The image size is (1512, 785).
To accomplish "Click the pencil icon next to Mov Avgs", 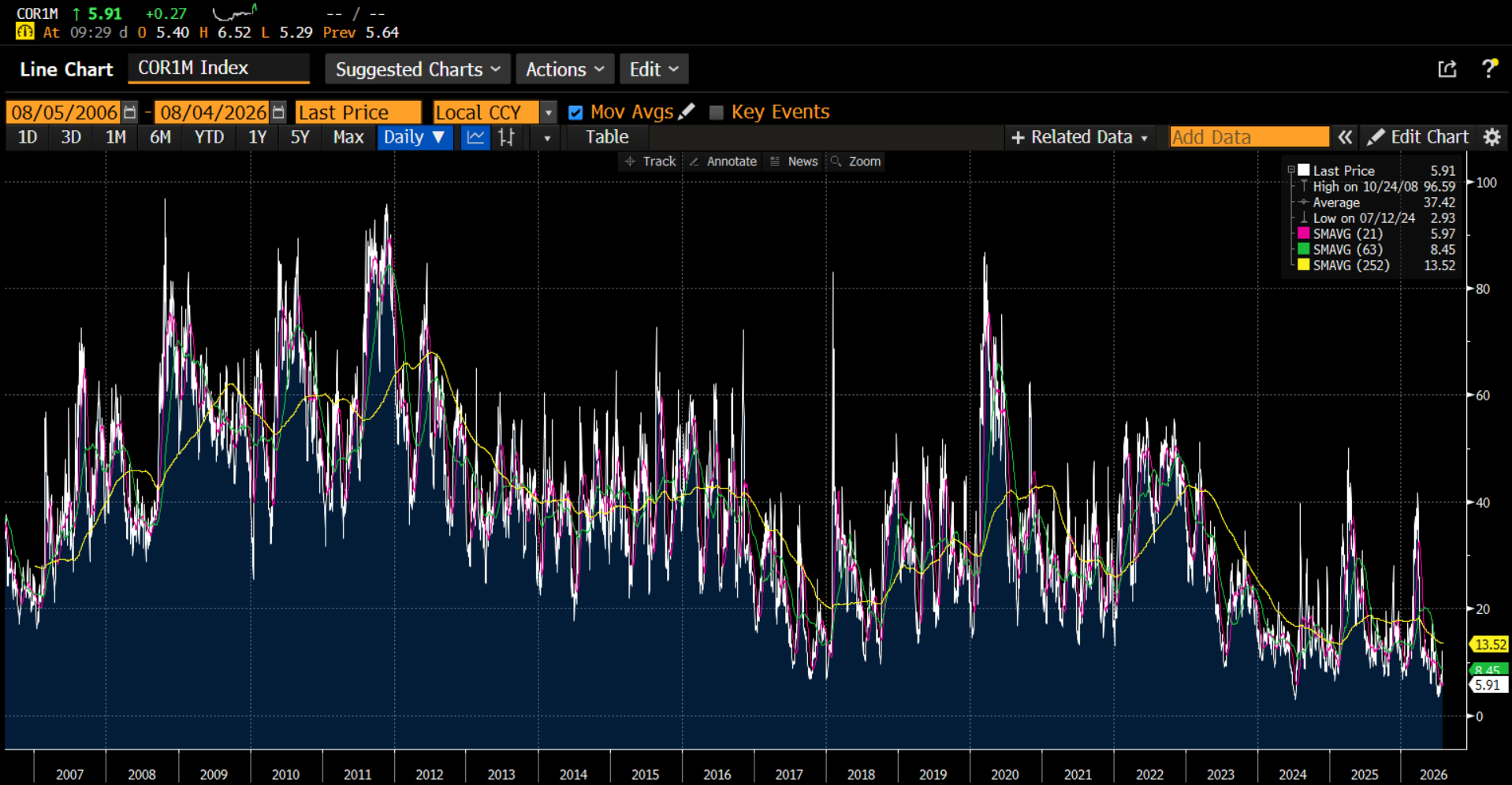I will point(687,112).
